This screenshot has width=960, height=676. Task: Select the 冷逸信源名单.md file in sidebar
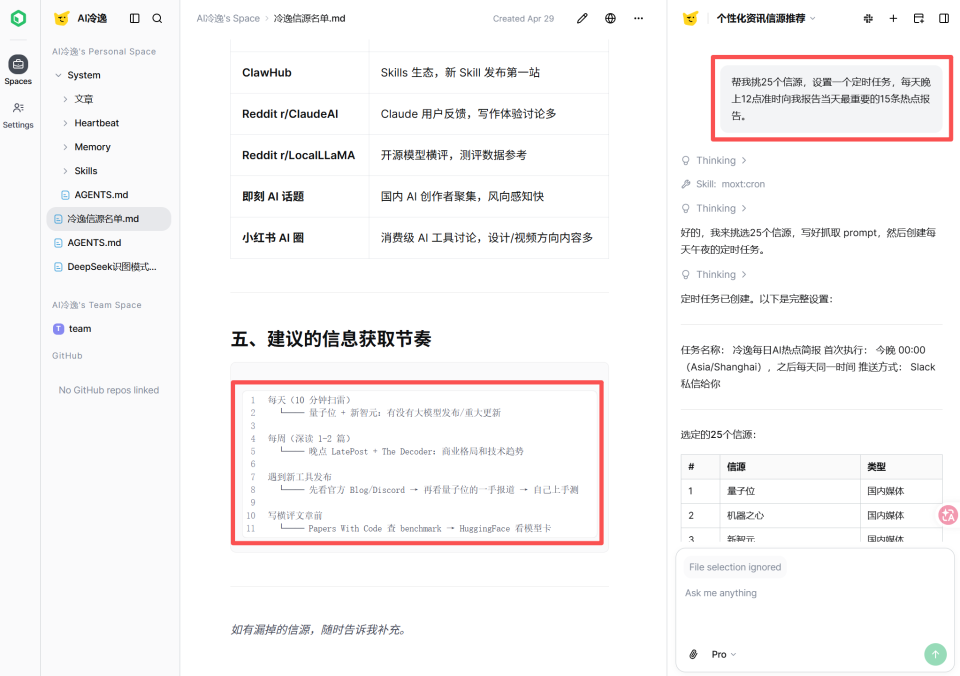[108, 219]
